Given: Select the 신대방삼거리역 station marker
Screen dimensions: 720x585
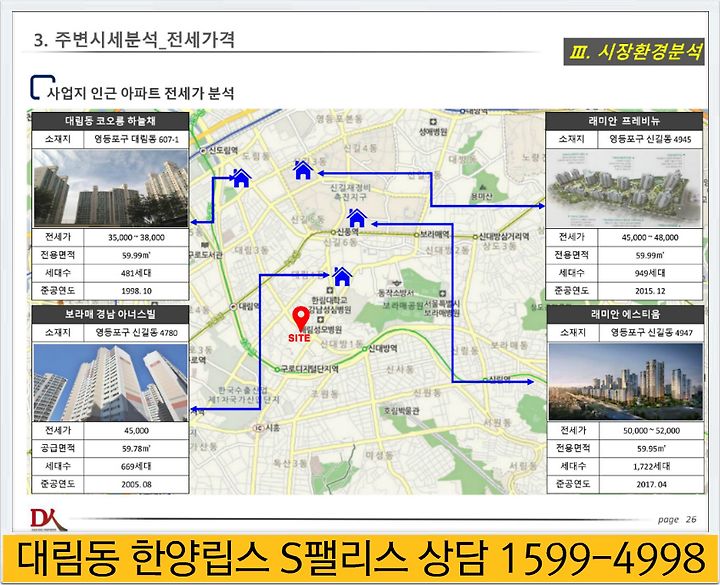Looking at the screenshot, I should pyautogui.click(x=475, y=237).
